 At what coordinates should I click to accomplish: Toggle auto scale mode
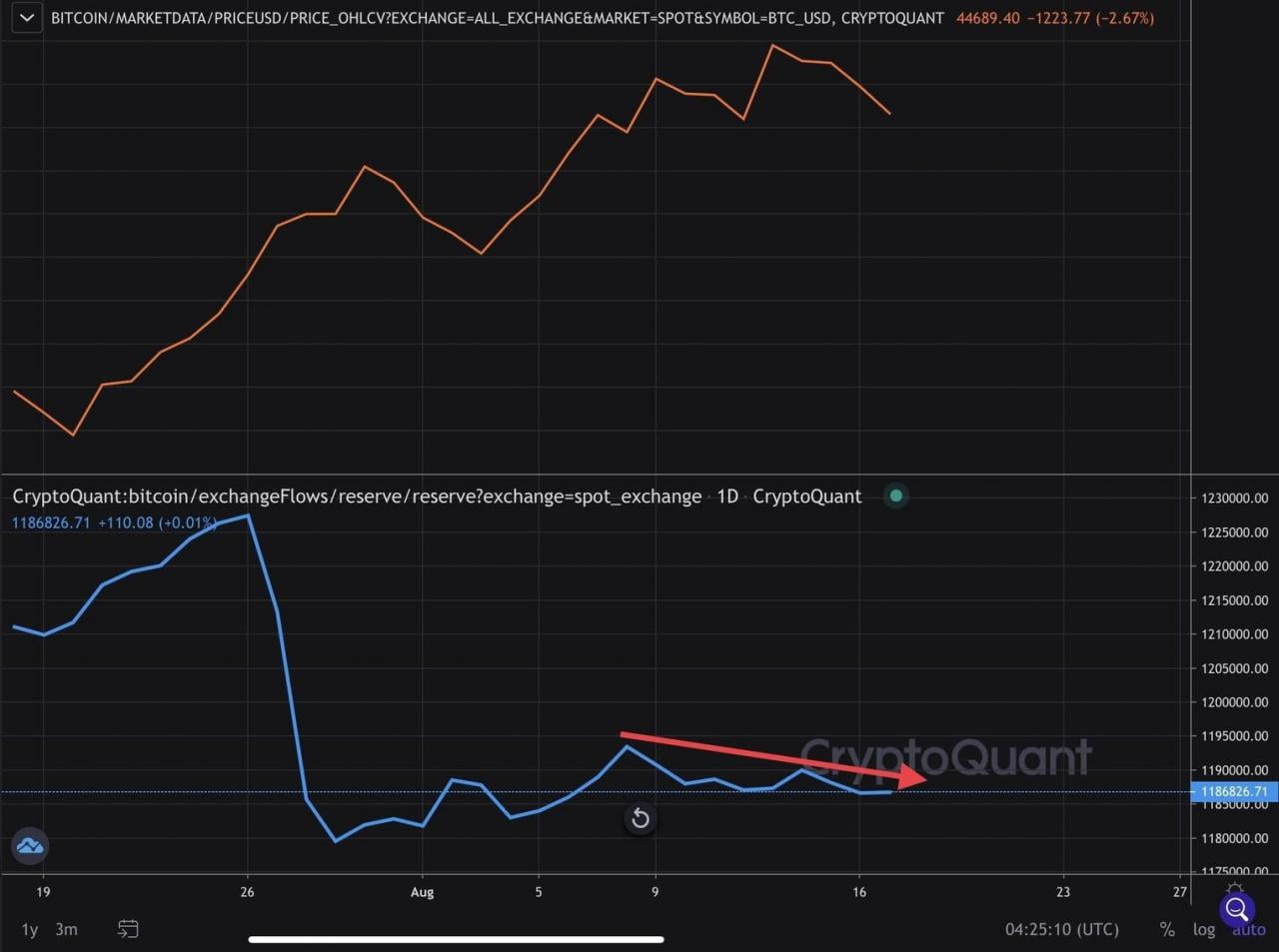coord(1248,931)
